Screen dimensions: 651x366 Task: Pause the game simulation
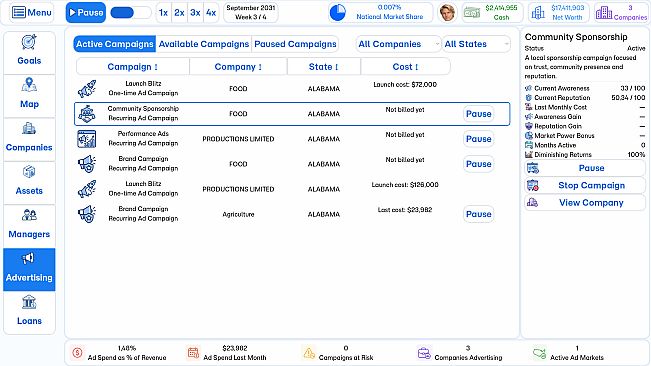pos(86,13)
